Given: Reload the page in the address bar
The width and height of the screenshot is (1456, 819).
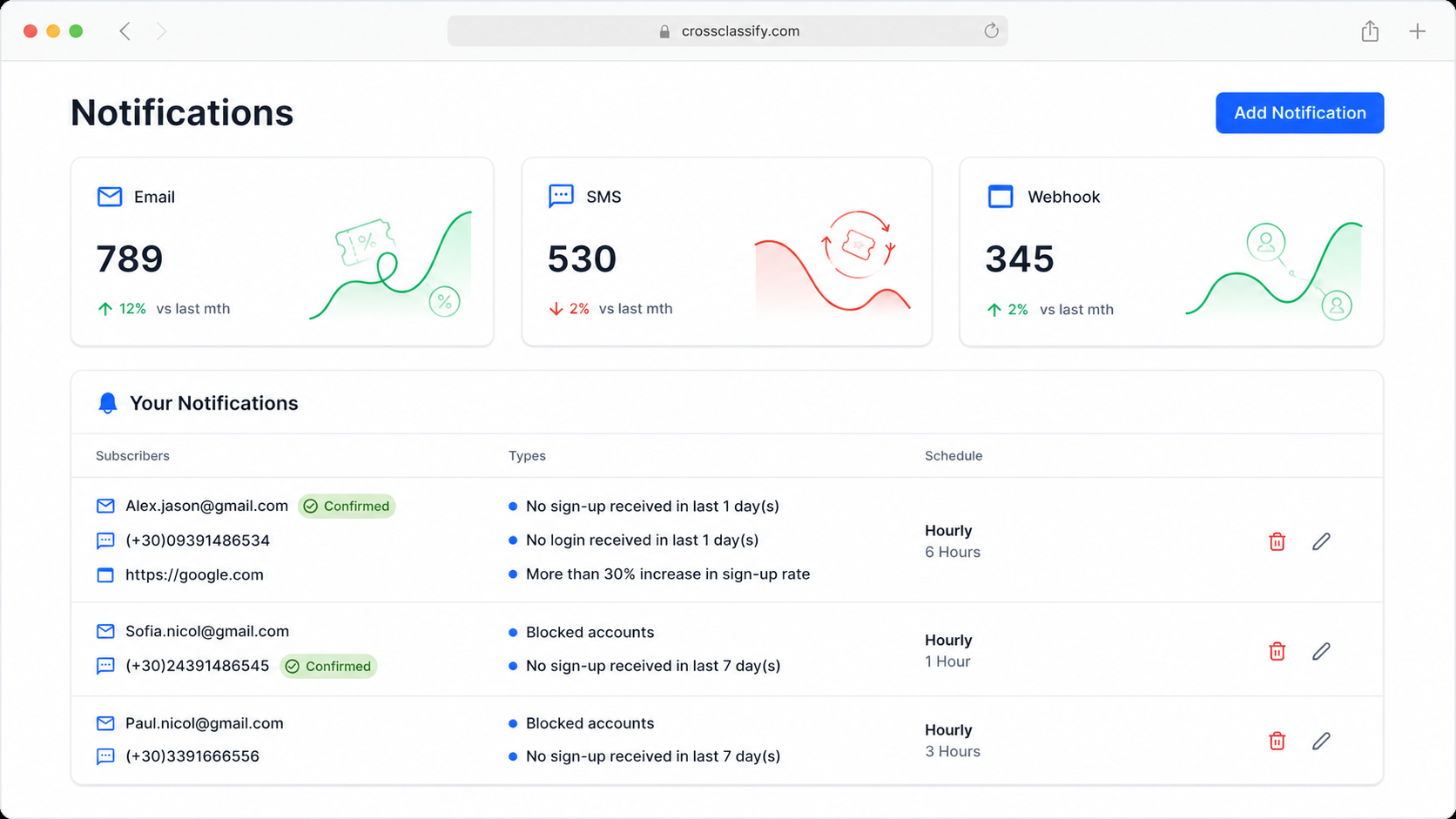Looking at the screenshot, I should (x=991, y=31).
